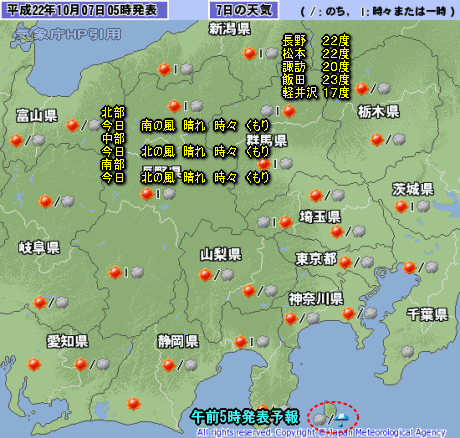Select the sun-cloud icon right of 静岡県 label
The width and height of the screenshot is (460, 438).
pyautogui.click(x=251, y=342)
